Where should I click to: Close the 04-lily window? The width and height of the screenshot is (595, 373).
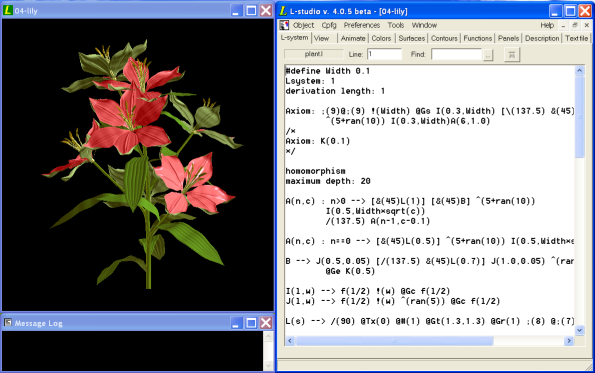266,11
